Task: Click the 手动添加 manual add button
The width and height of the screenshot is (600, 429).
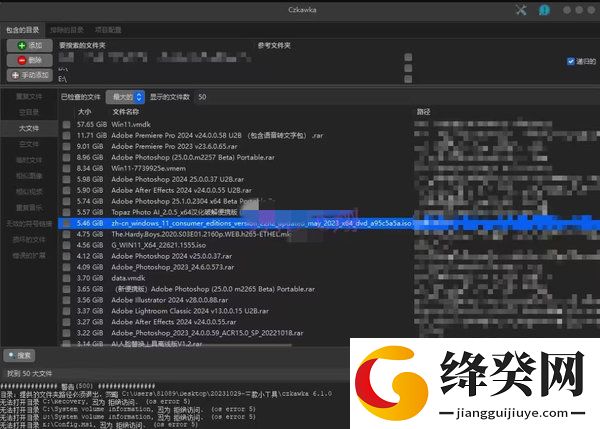Action: point(29,75)
